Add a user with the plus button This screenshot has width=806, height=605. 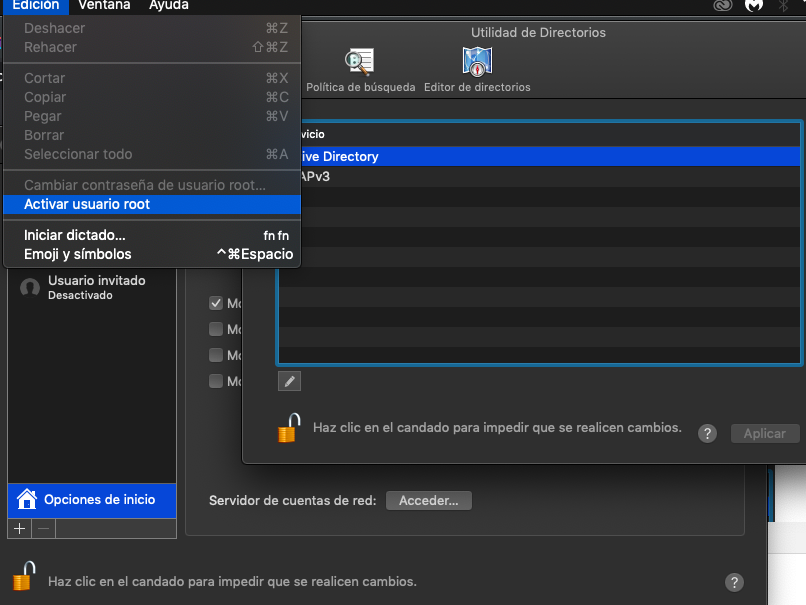[x=20, y=528]
